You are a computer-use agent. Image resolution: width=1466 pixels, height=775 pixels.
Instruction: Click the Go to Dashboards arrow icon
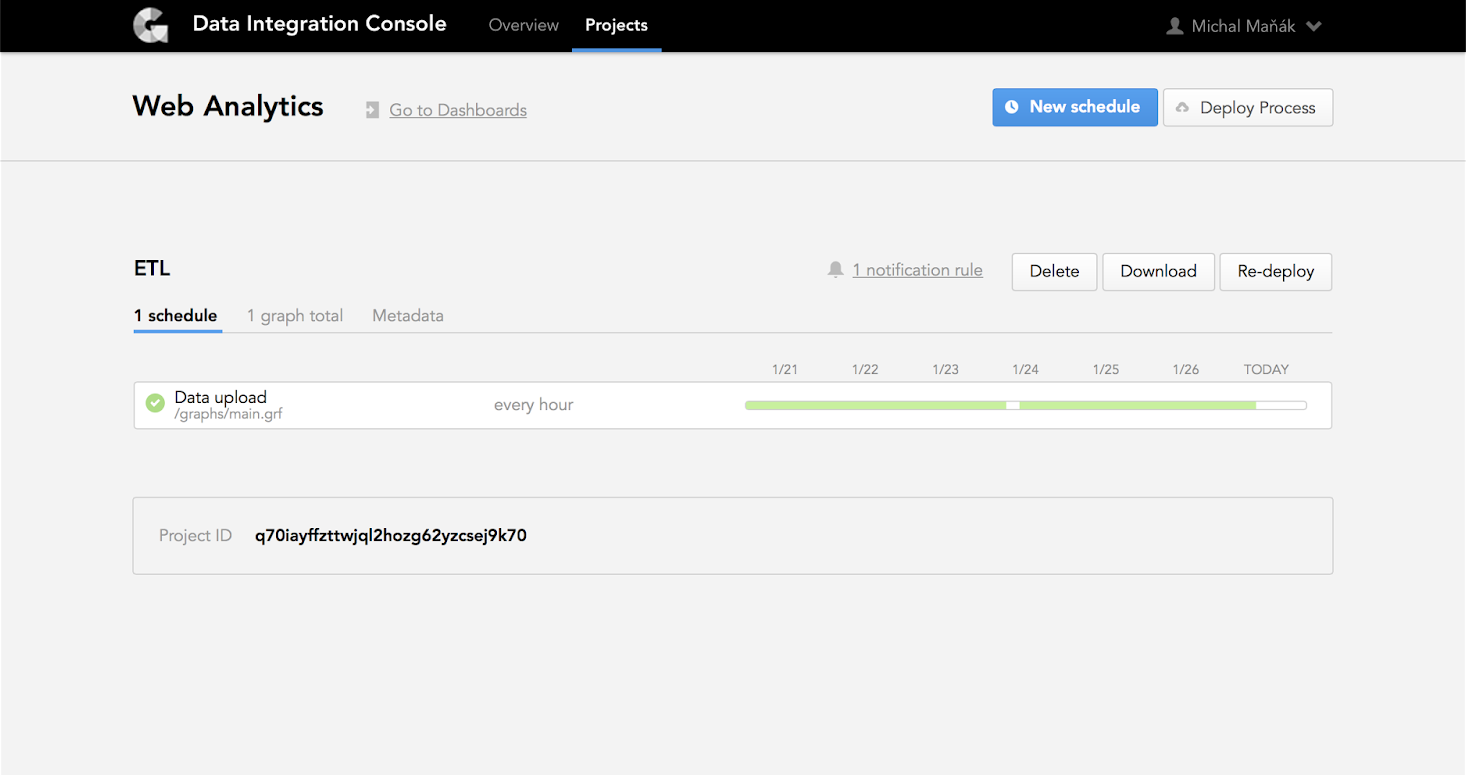372,110
